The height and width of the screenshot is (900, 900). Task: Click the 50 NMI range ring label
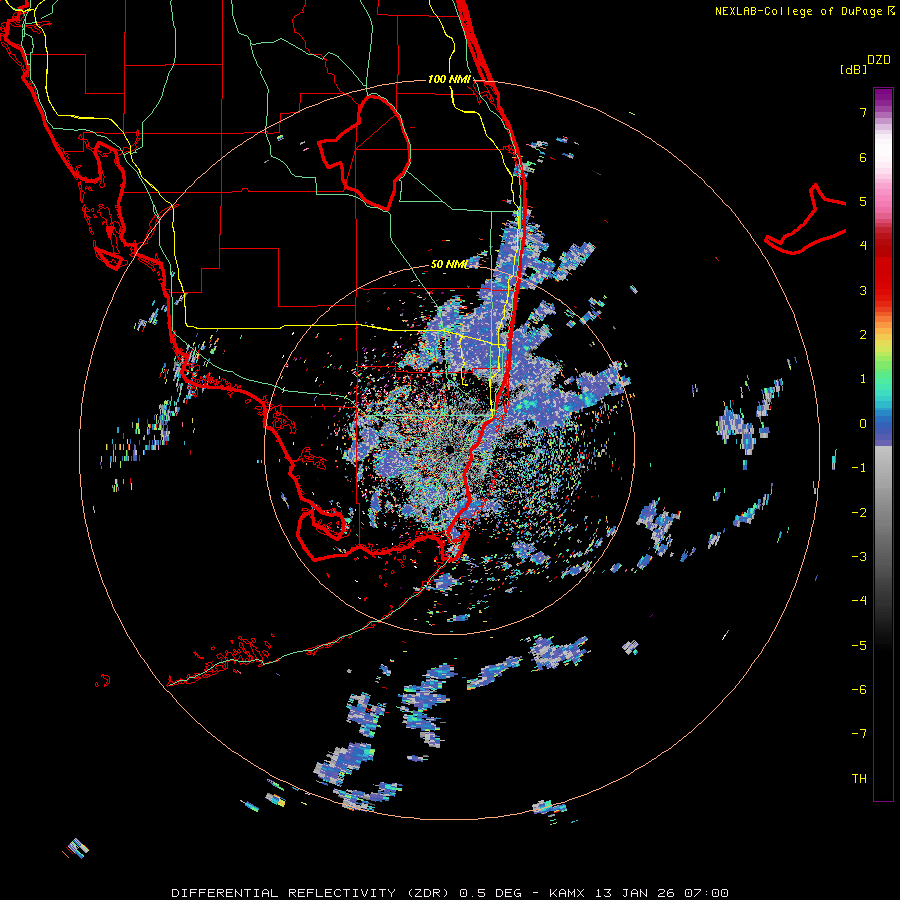[x=449, y=264]
